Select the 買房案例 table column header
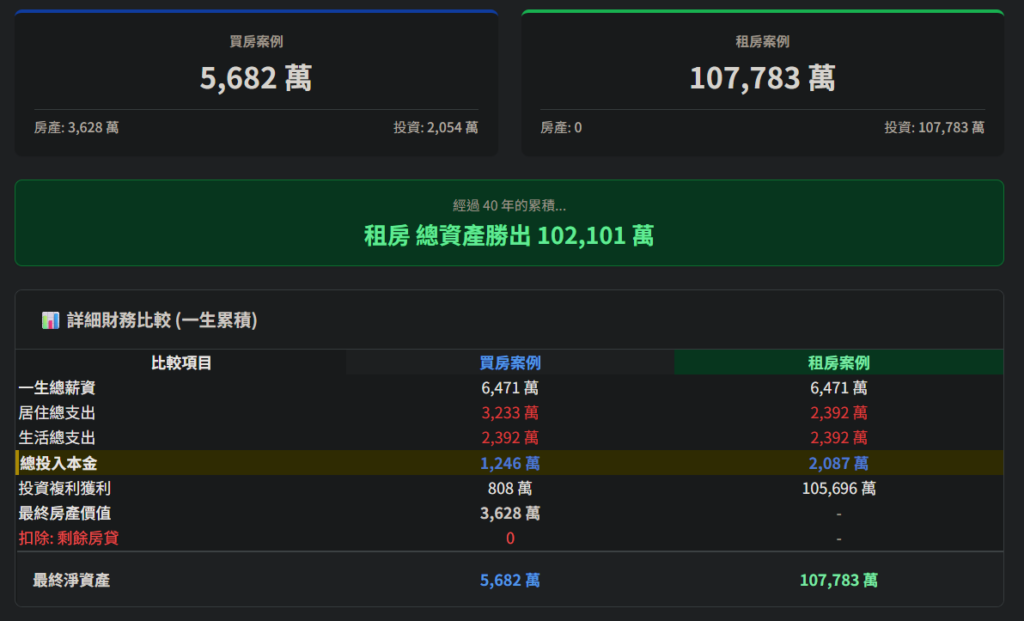 pos(510,363)
